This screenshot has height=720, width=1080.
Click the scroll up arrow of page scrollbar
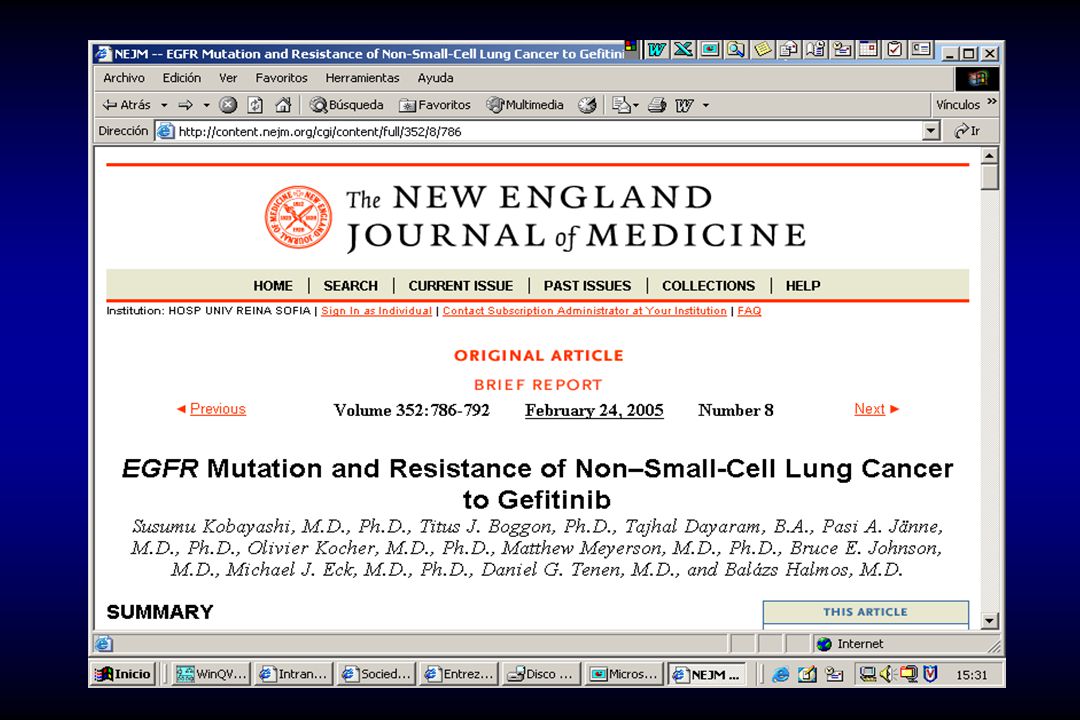tap(990, 156)
